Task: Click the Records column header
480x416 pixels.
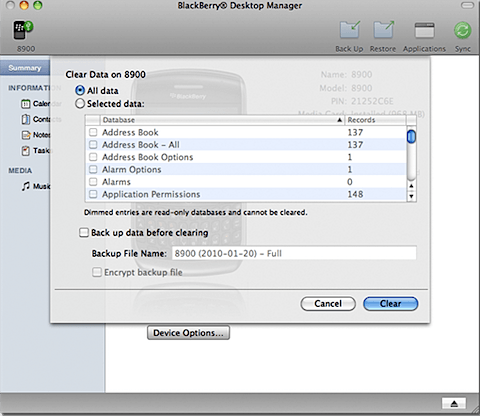Action: (x=376, y=120)
